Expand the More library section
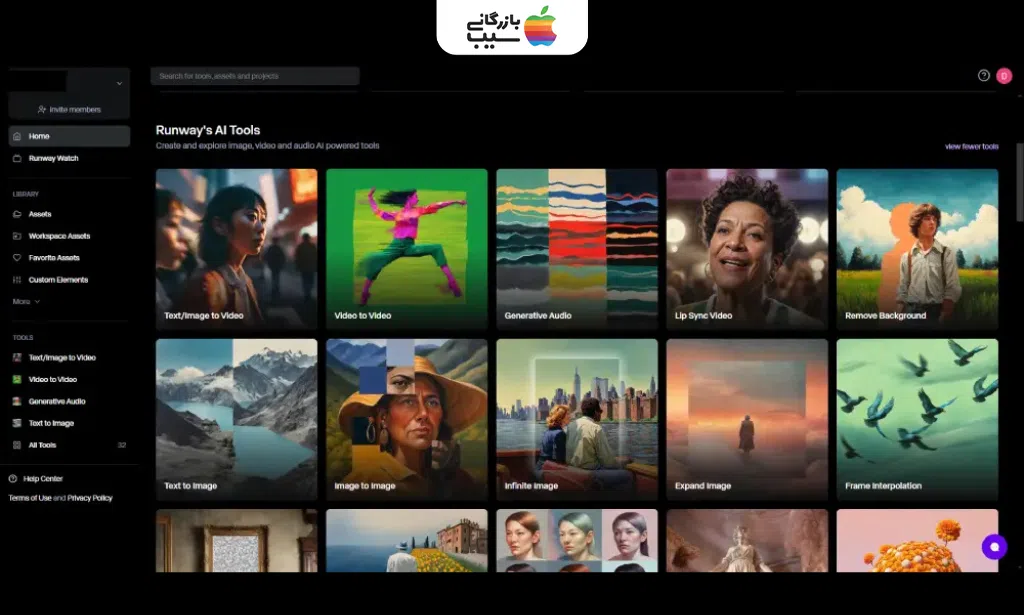Screen dimensions: 1024x615 [26, 302]
